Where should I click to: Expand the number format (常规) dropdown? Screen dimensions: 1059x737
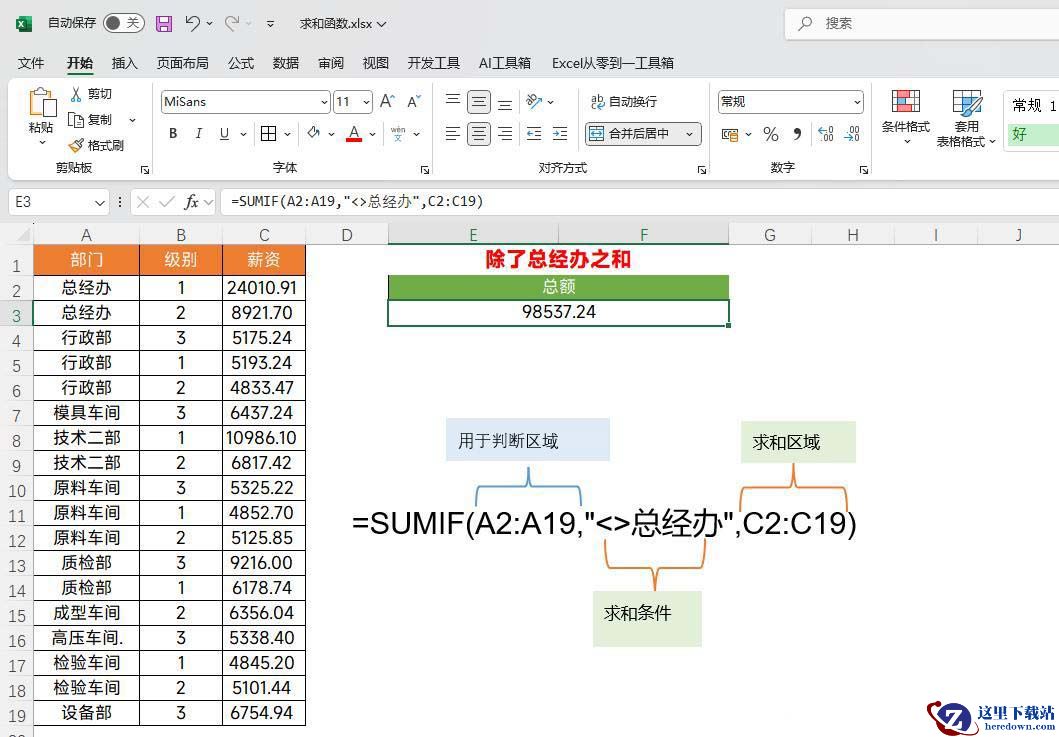click(x=857, y=102)
